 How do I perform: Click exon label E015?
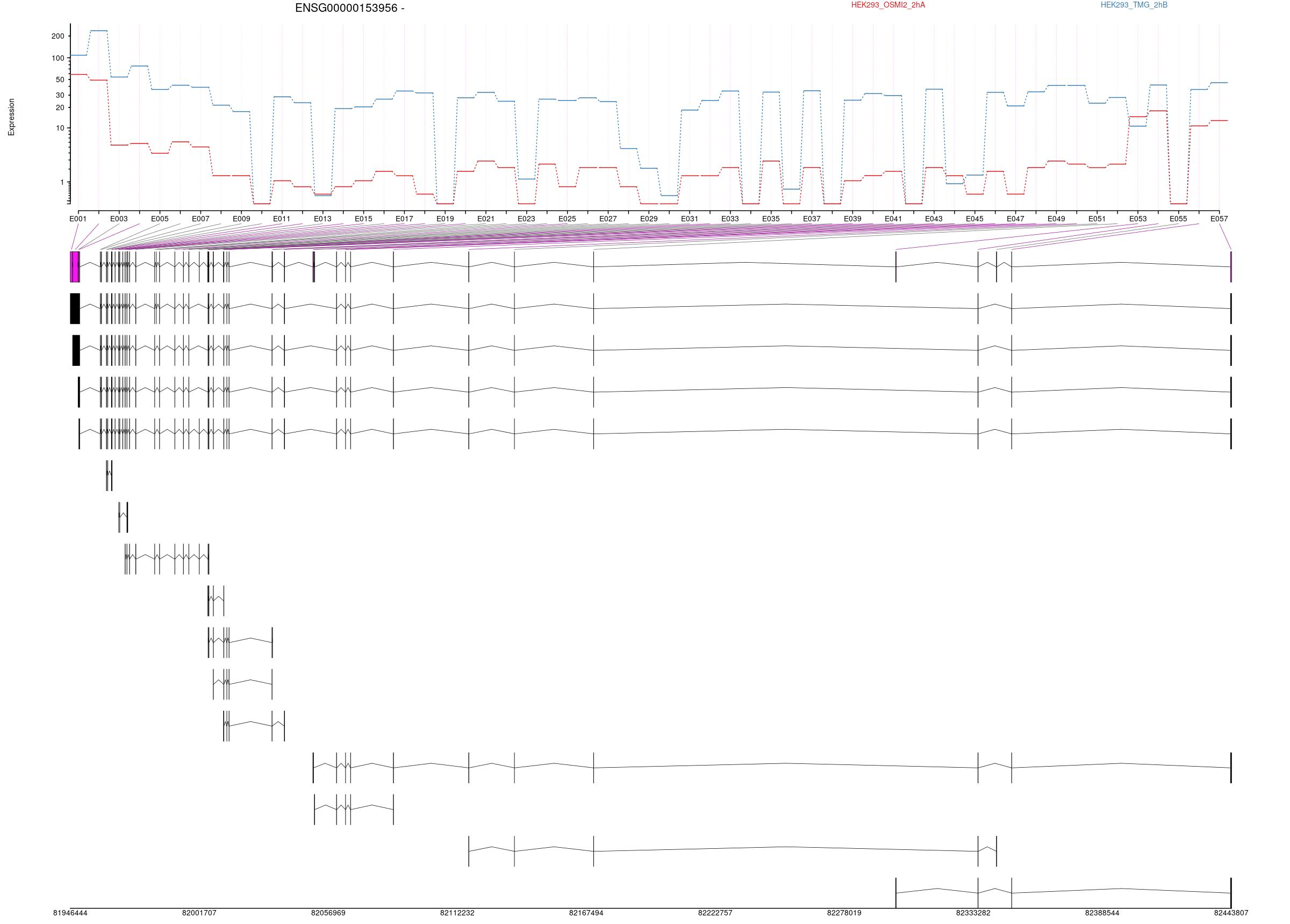(x=363, y=219)
